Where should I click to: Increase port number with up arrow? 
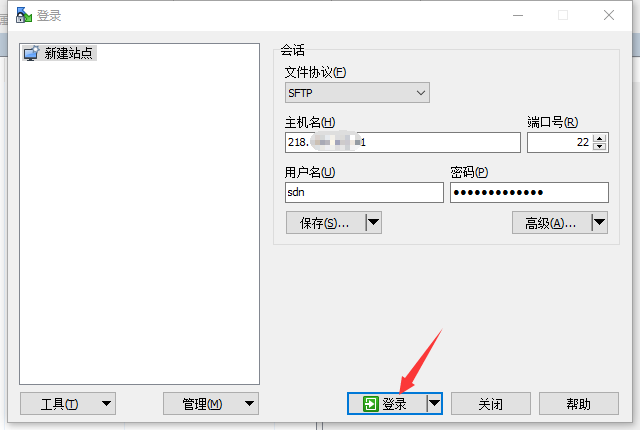pyautogui.click(x=599, y=138)
